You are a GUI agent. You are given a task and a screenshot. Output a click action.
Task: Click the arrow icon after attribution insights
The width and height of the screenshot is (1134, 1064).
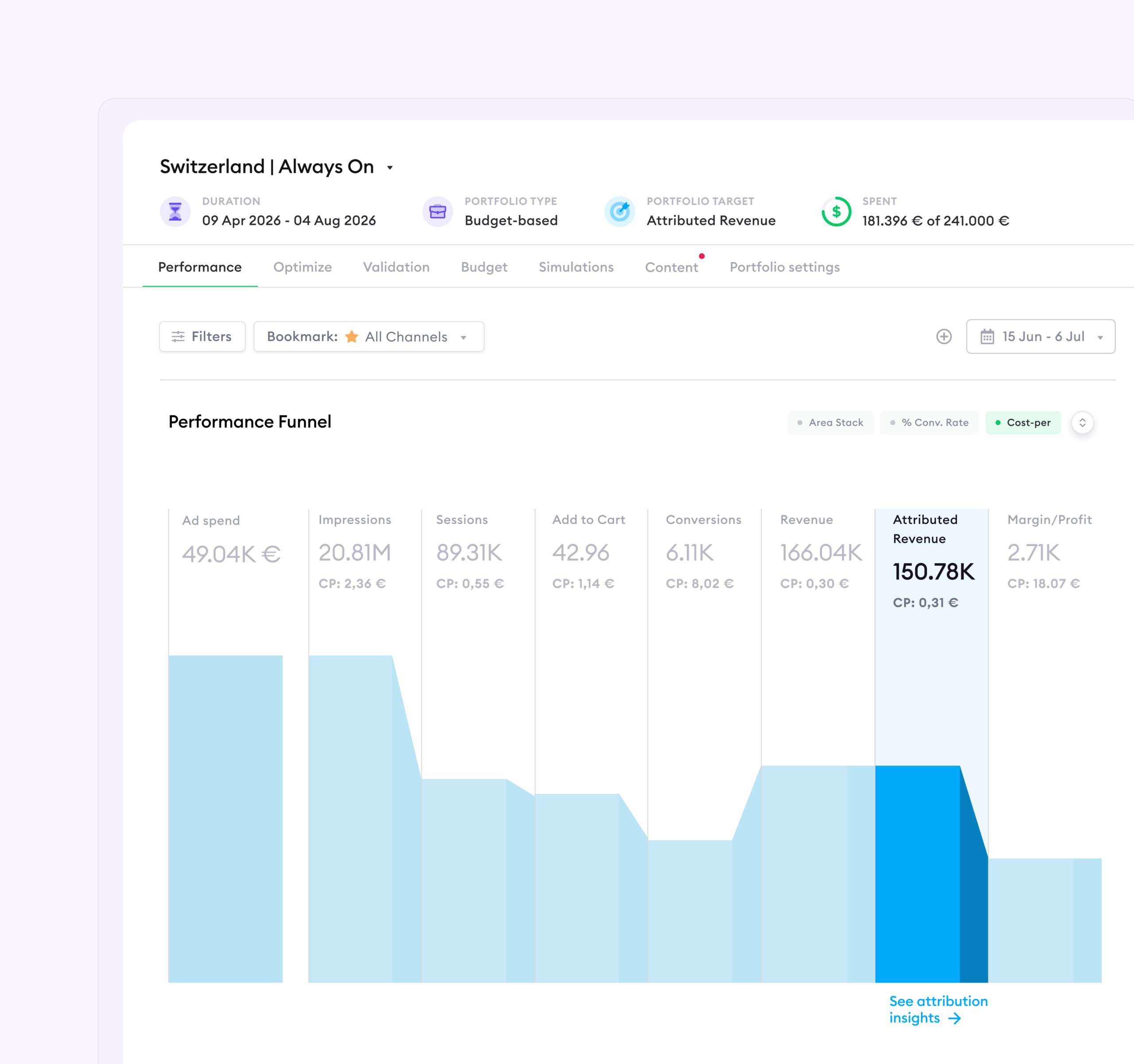click(954, 1018)
